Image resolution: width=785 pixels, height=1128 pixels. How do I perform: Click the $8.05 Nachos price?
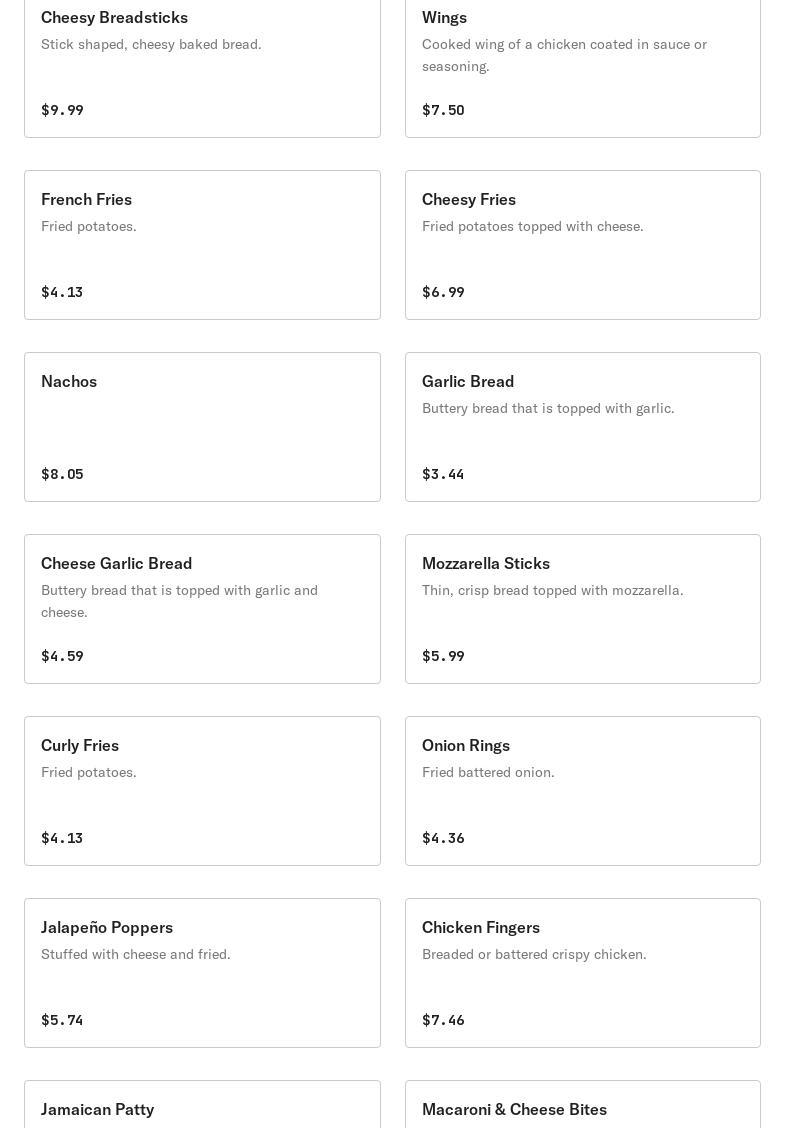point(62,474)
